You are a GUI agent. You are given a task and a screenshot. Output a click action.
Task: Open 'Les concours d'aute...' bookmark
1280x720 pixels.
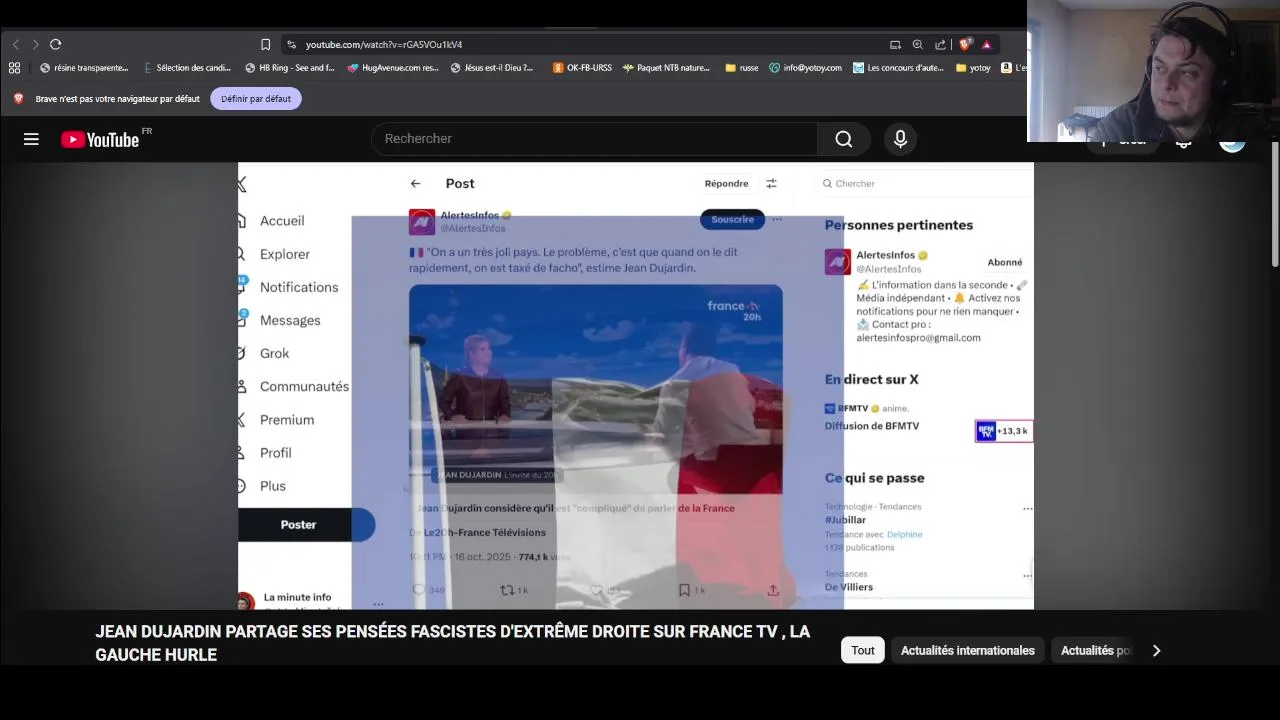click(x=898, y=68)
